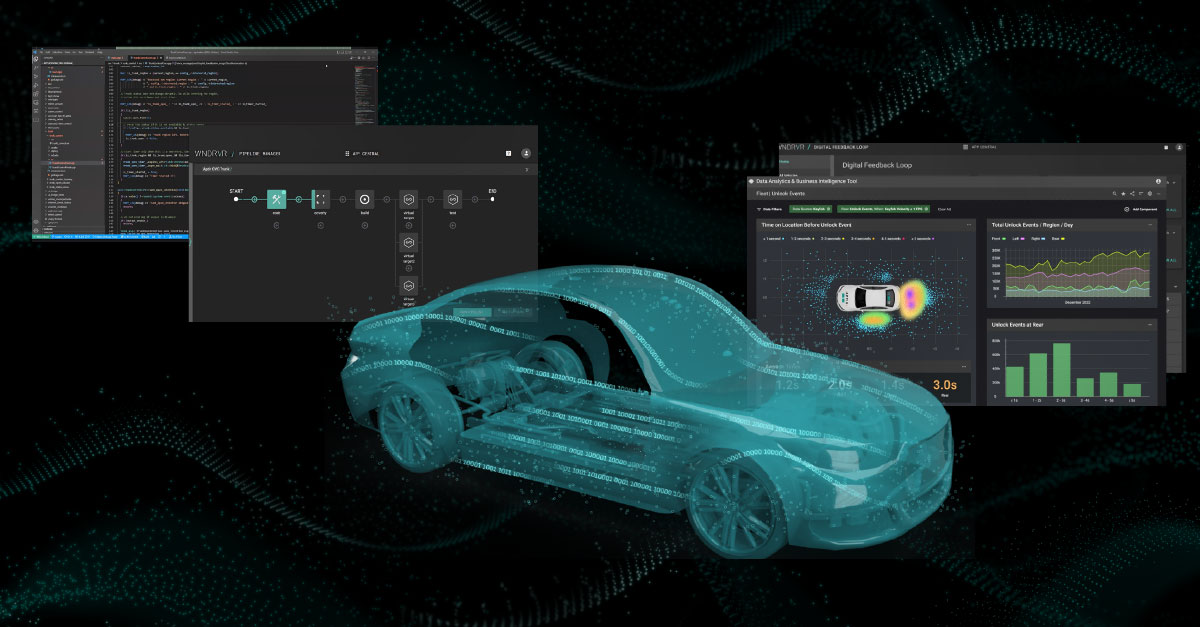Select the build stage node

[365, 199]
